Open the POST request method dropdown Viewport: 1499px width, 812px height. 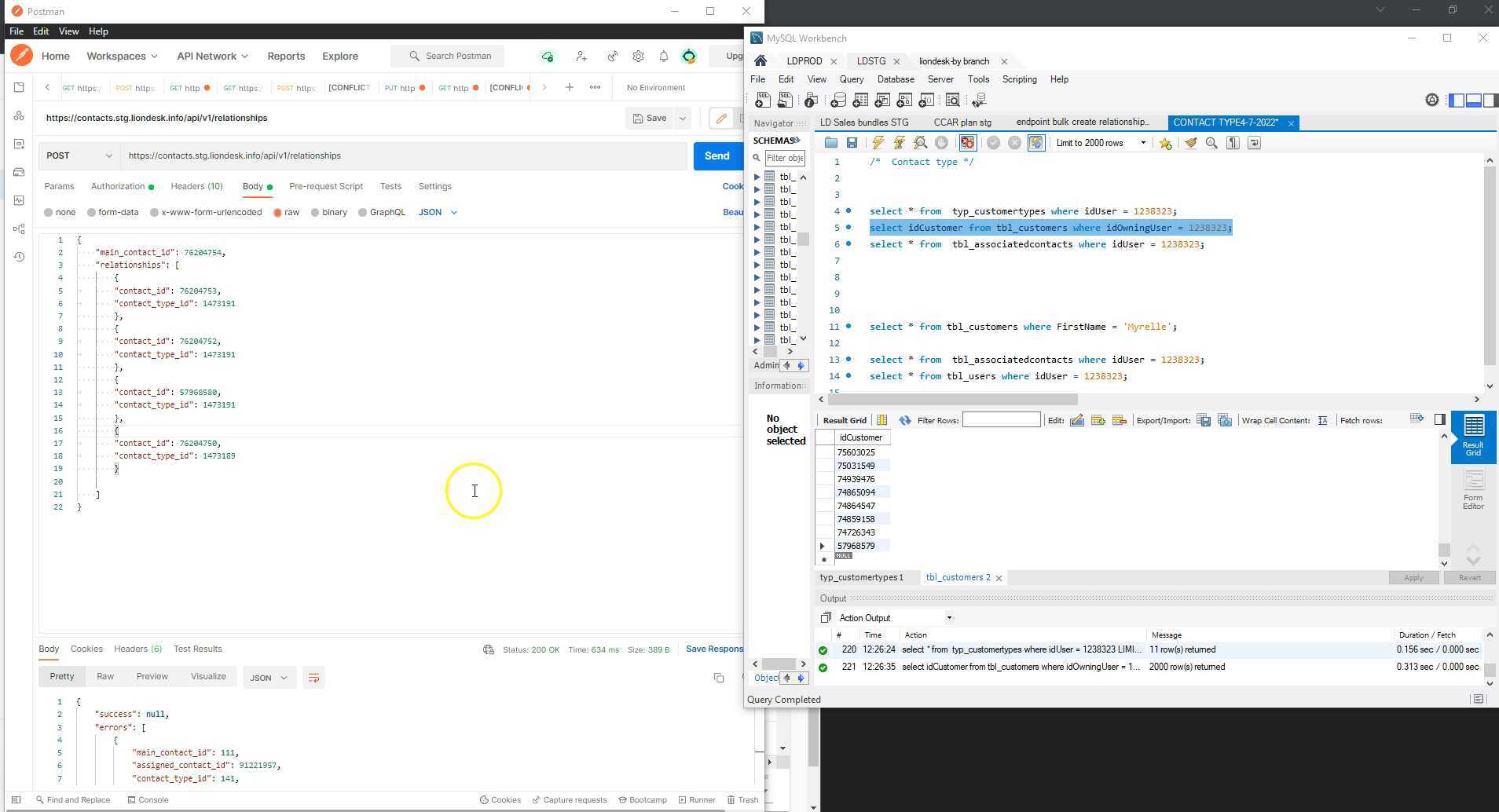click(78, 155)
